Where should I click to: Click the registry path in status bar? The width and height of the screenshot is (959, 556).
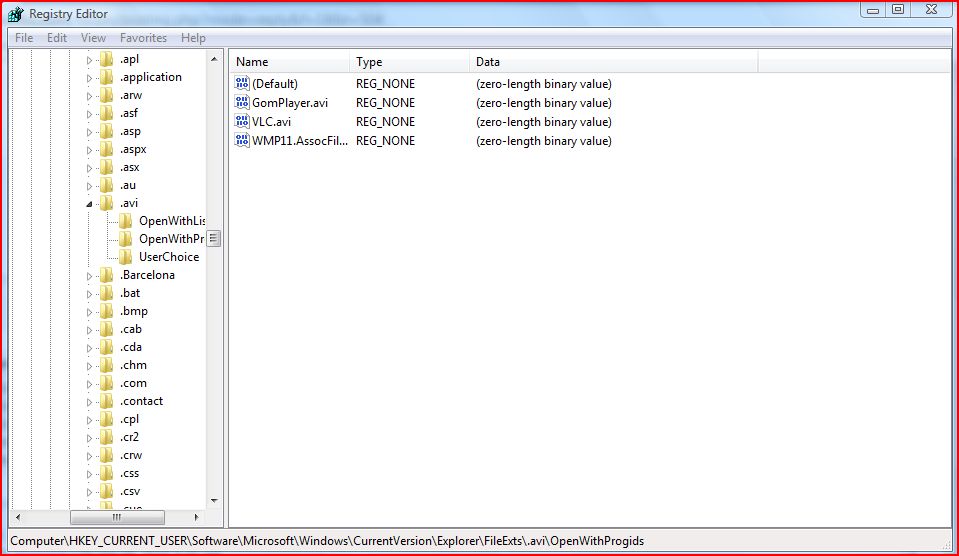point(327,541)
